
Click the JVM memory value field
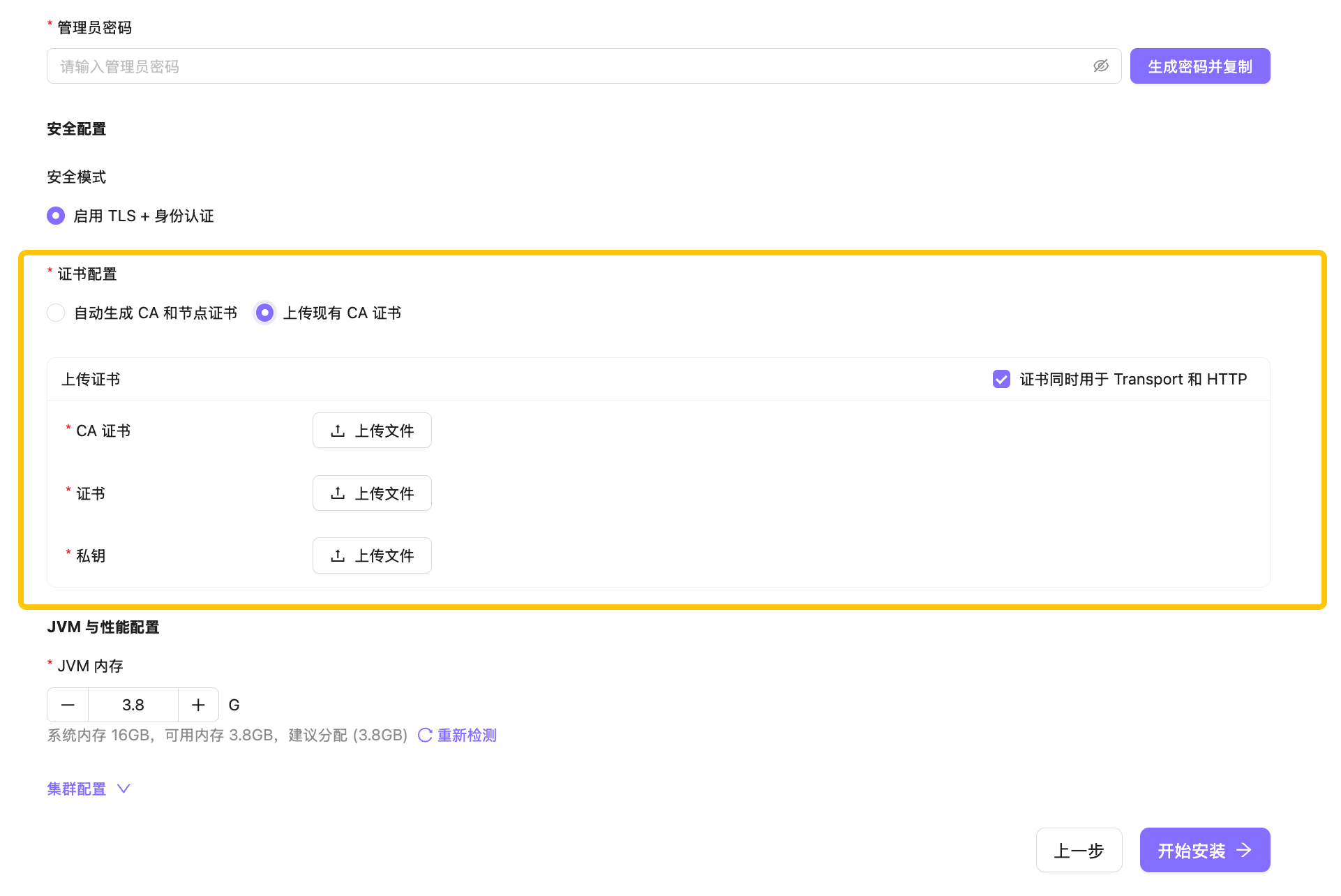click(x=133, y=705)
